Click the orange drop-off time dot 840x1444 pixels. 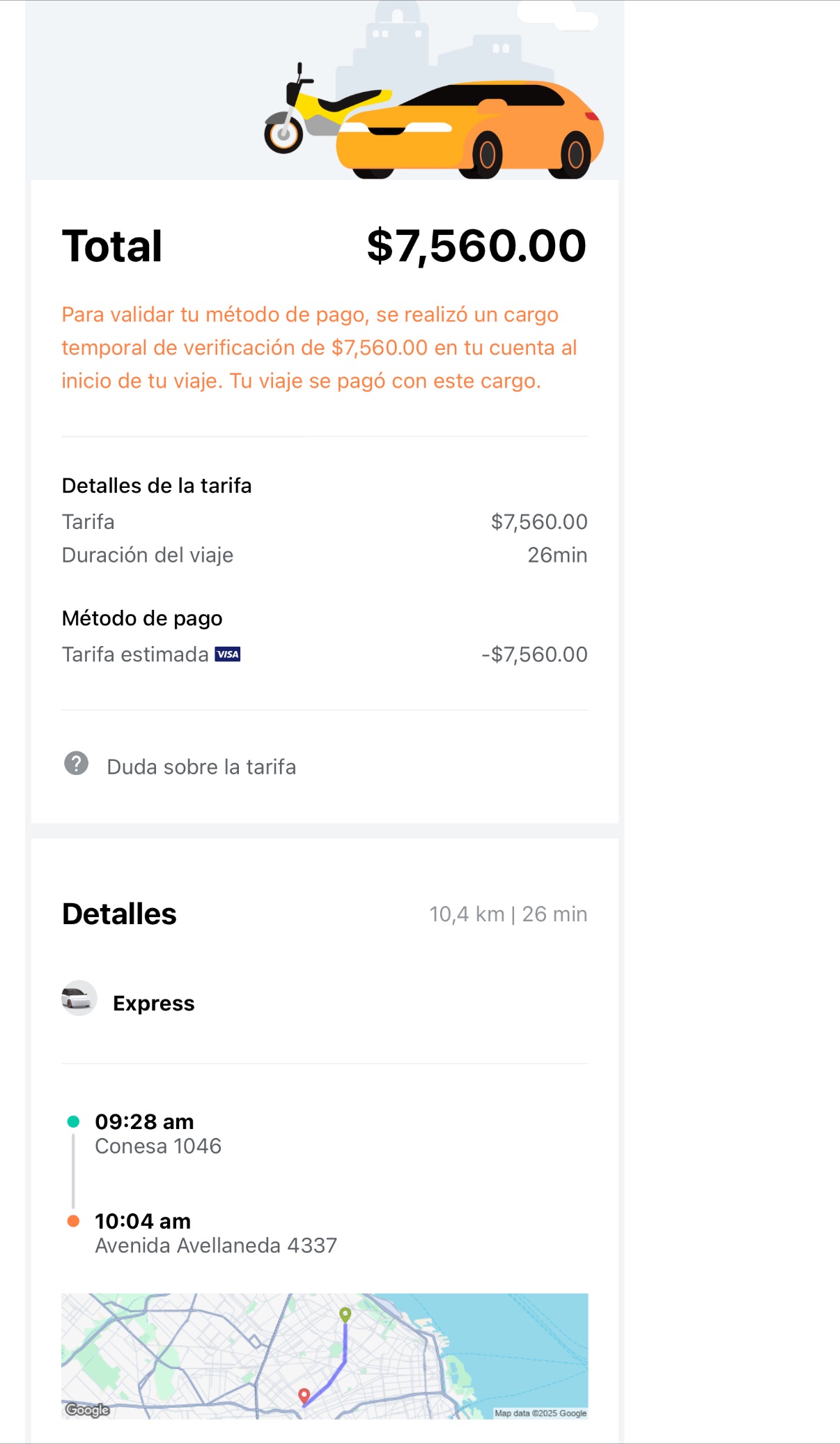coord(73,1221)
